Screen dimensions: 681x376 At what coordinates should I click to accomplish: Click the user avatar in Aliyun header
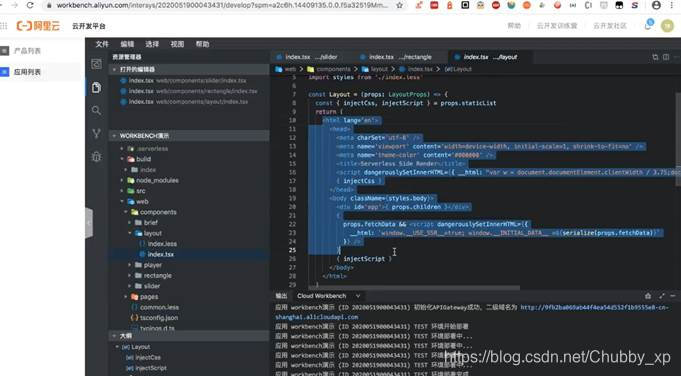(x=667, y=26)
